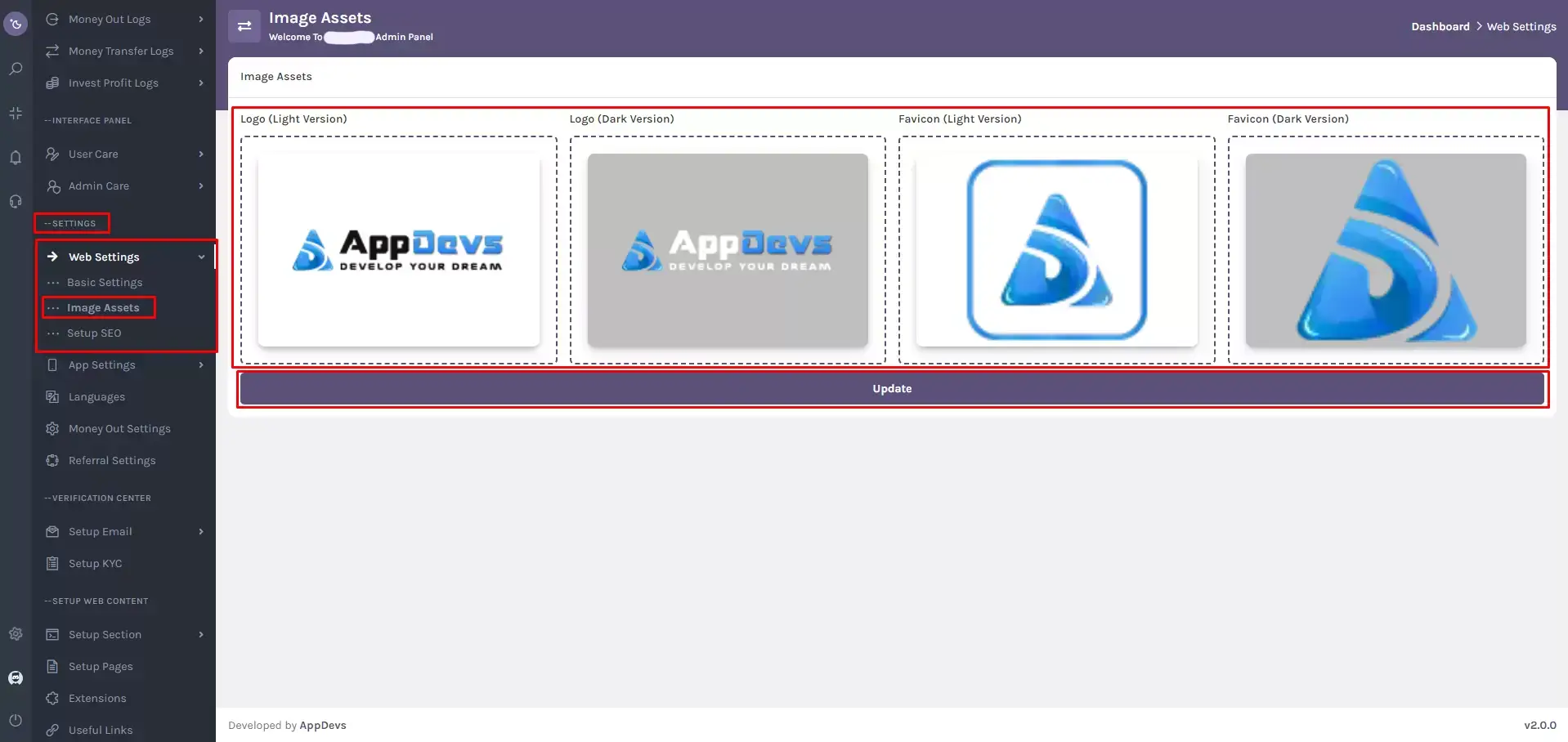Click the headset support icon in left rail
1568x742 pixels.
pos(16,201)
